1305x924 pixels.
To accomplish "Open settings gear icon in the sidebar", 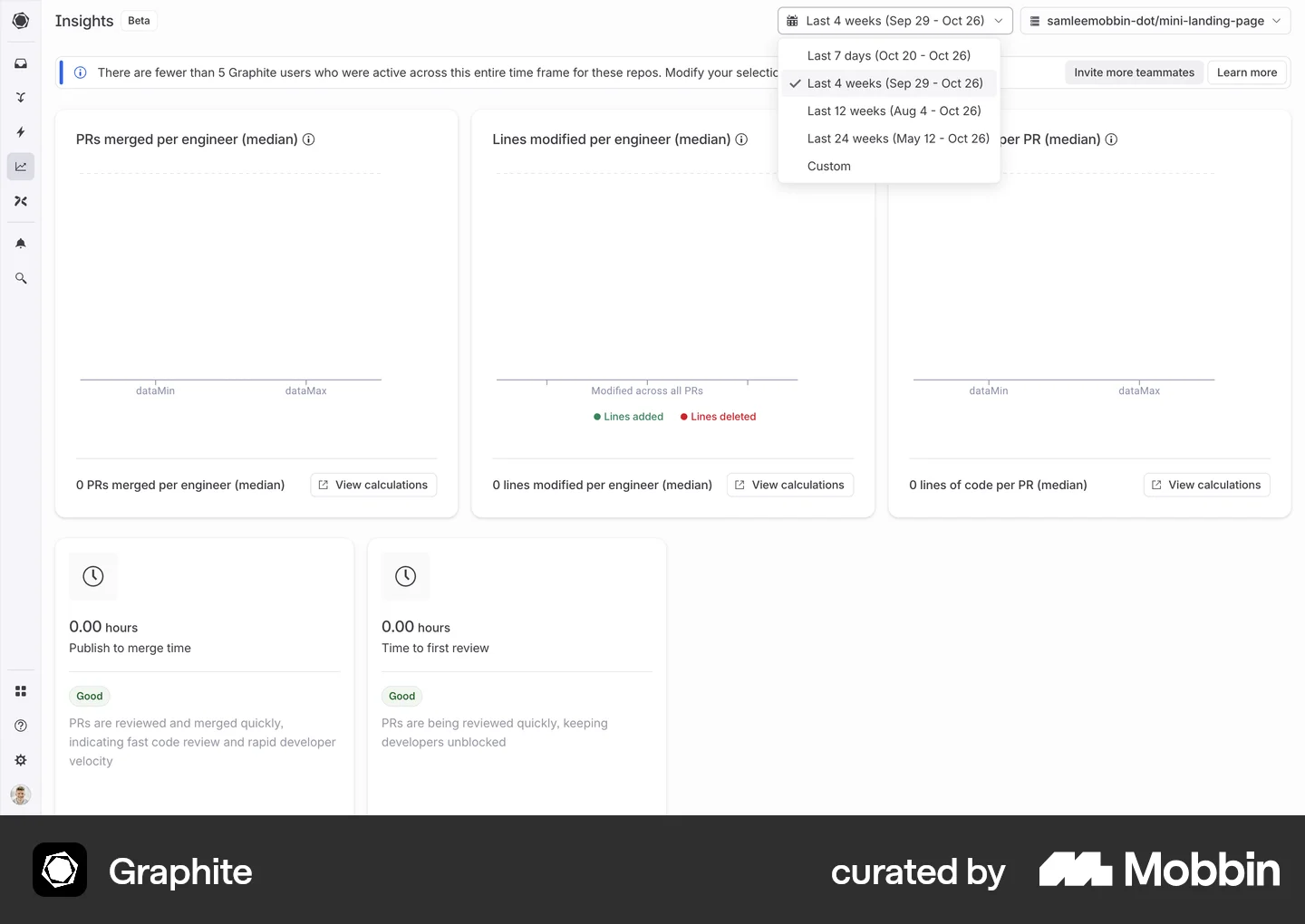I will (x=21, y=760).
